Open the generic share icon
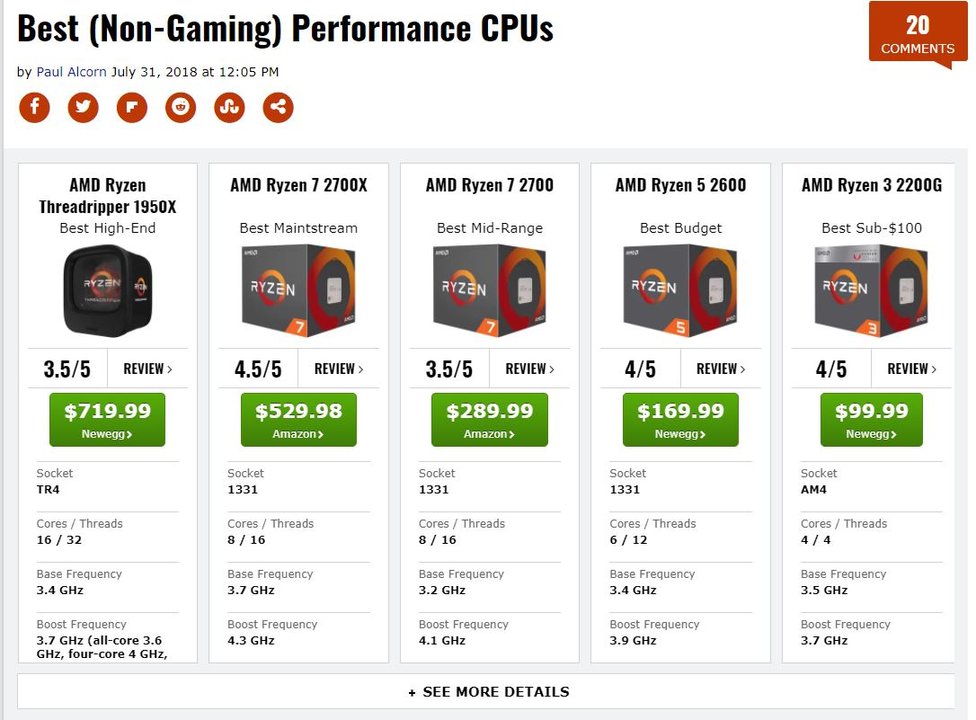The width and height of the screenshot is (976, 720). click(278, 107)
